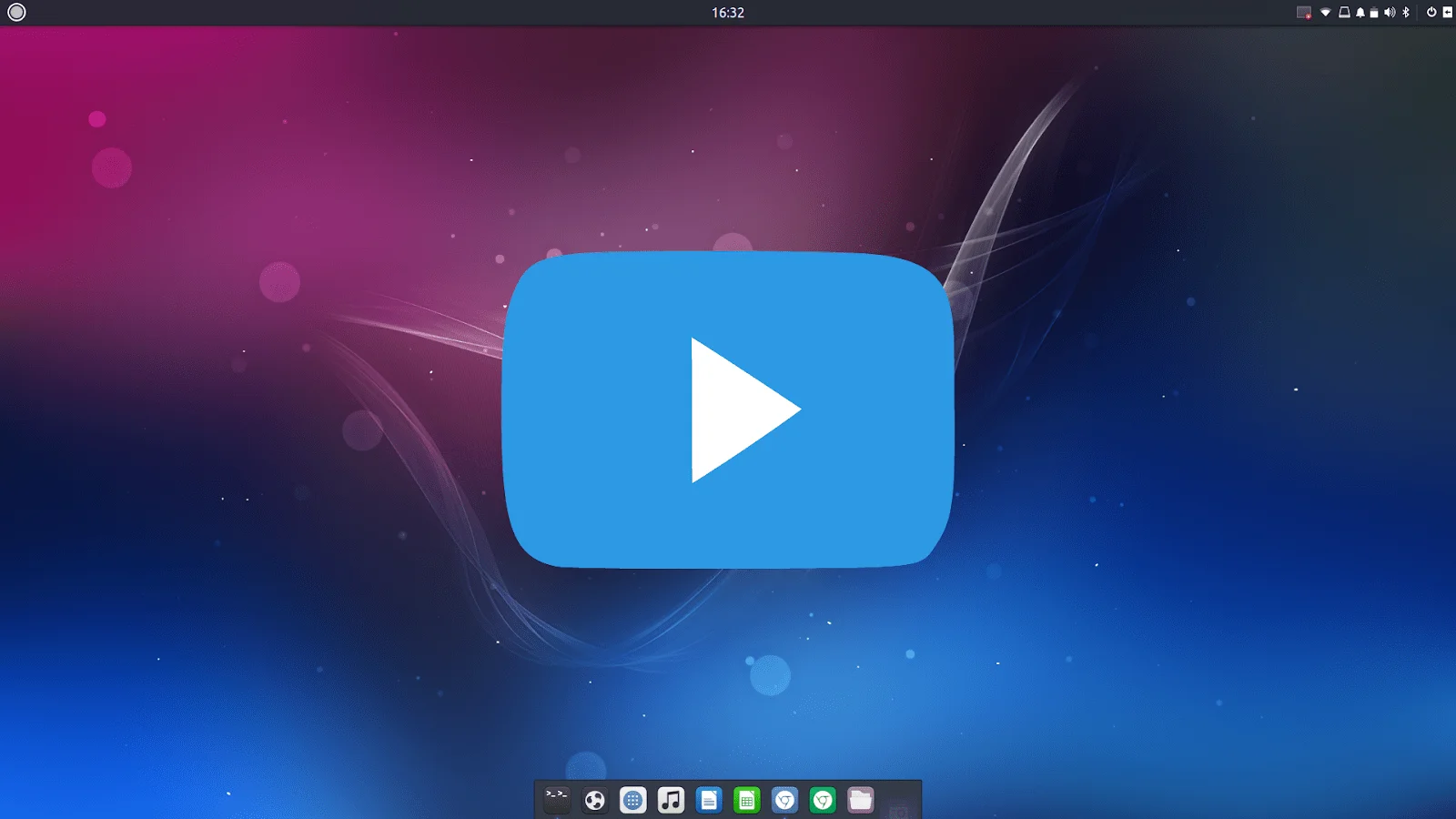Open LibreOffice Writer from the dock
The height and width of the screenshot is (819, 1456).
709,800
